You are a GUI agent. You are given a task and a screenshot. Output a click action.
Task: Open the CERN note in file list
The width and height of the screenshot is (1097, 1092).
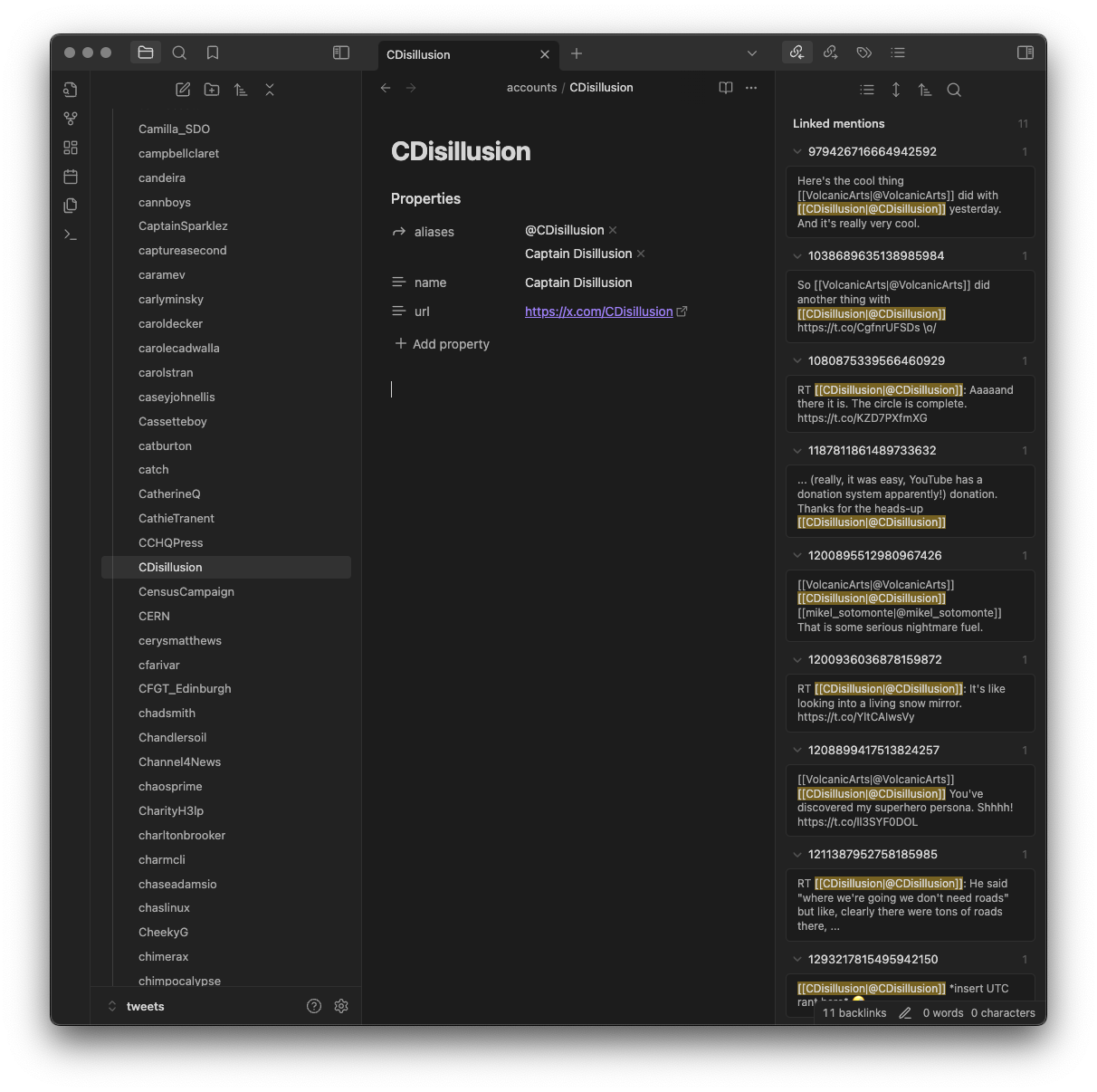(154, 616)
